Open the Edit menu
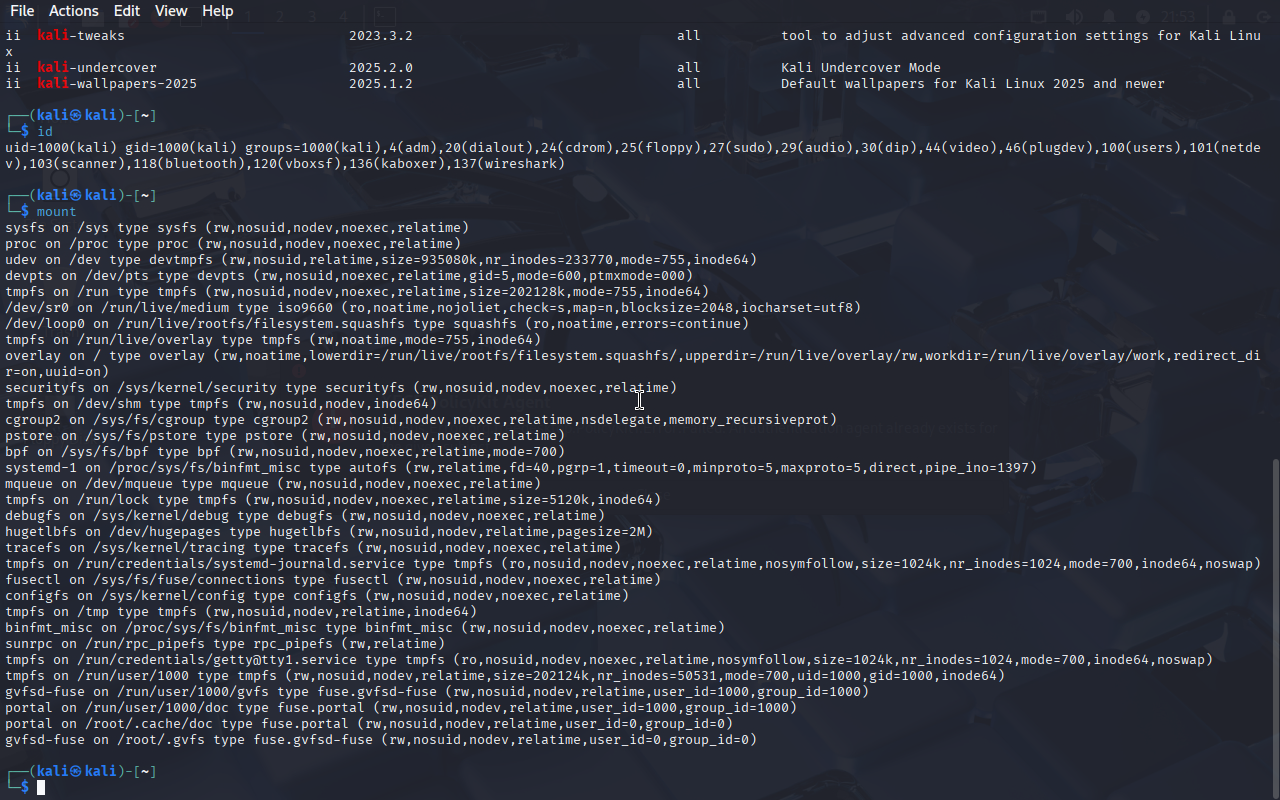 point(127,11)
